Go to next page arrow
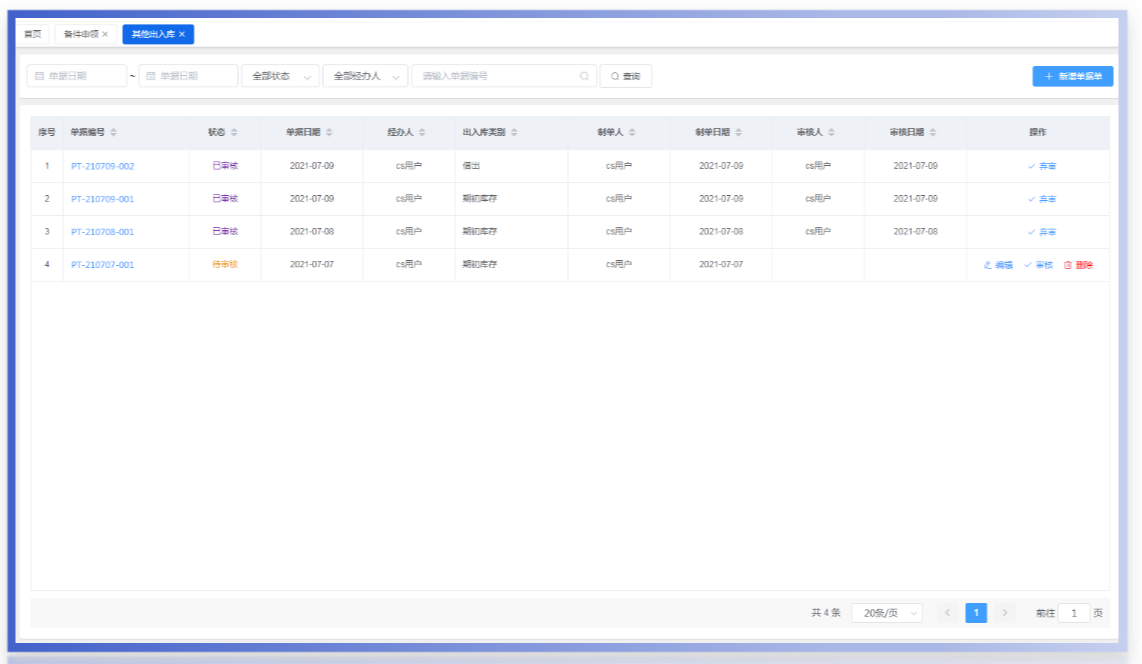 pyautogui.click(x=1005, y=613)
